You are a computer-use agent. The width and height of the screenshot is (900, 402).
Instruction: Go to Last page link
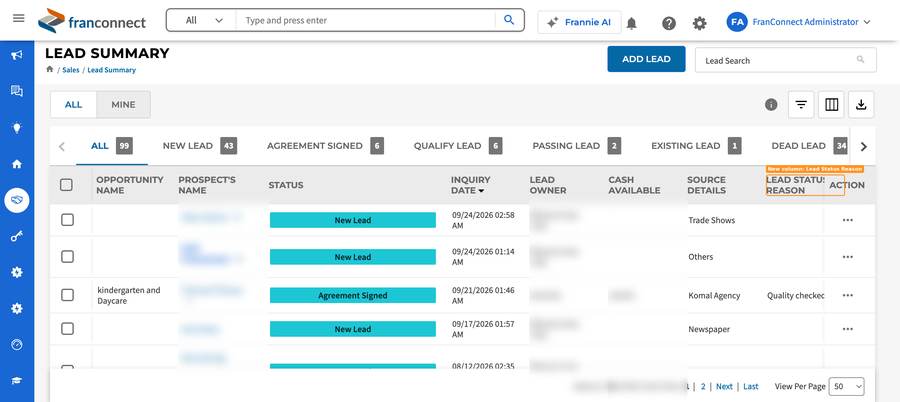(751, 386)
